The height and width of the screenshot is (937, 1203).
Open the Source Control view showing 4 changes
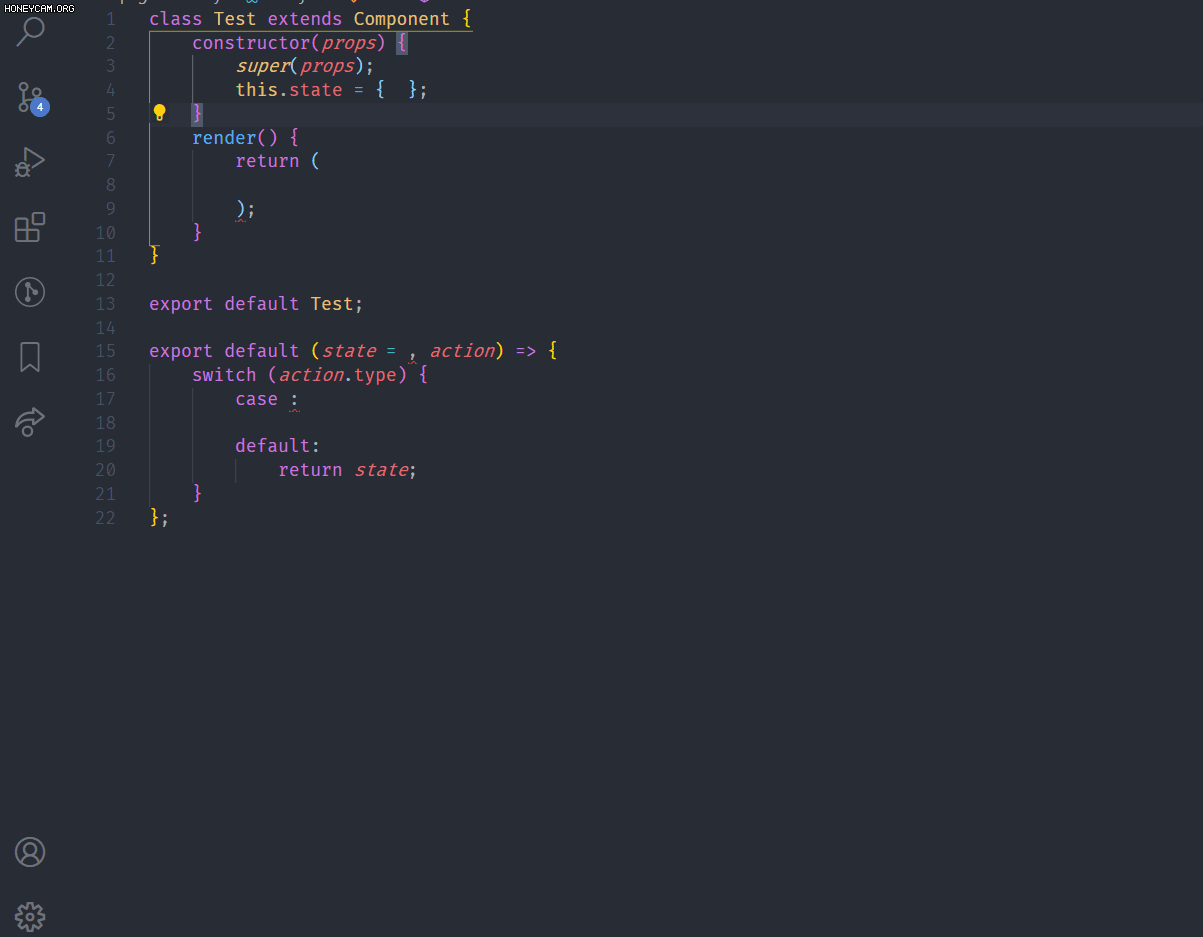[x=30, y=96]
